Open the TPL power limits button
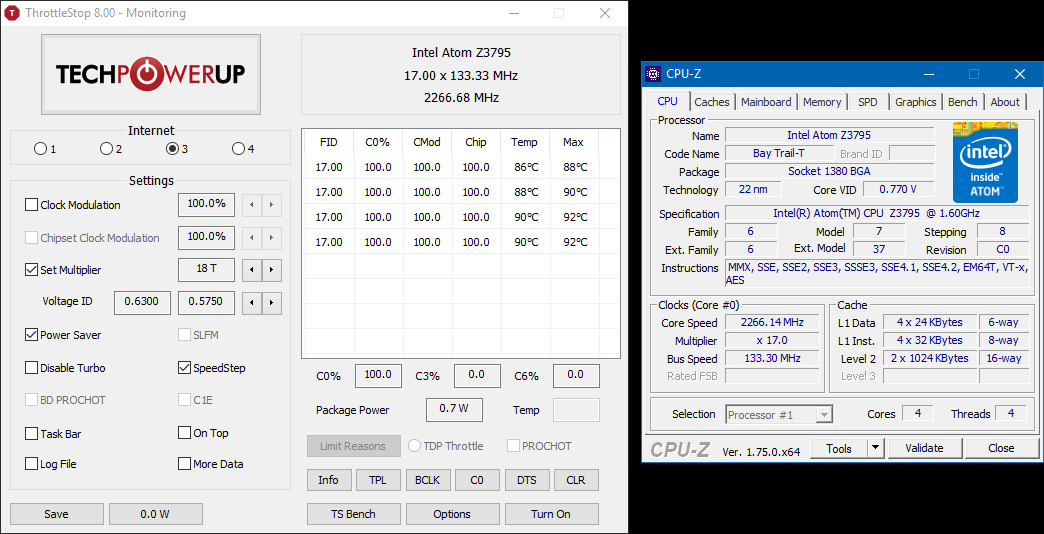1044x534 pixels. [378, 479]
